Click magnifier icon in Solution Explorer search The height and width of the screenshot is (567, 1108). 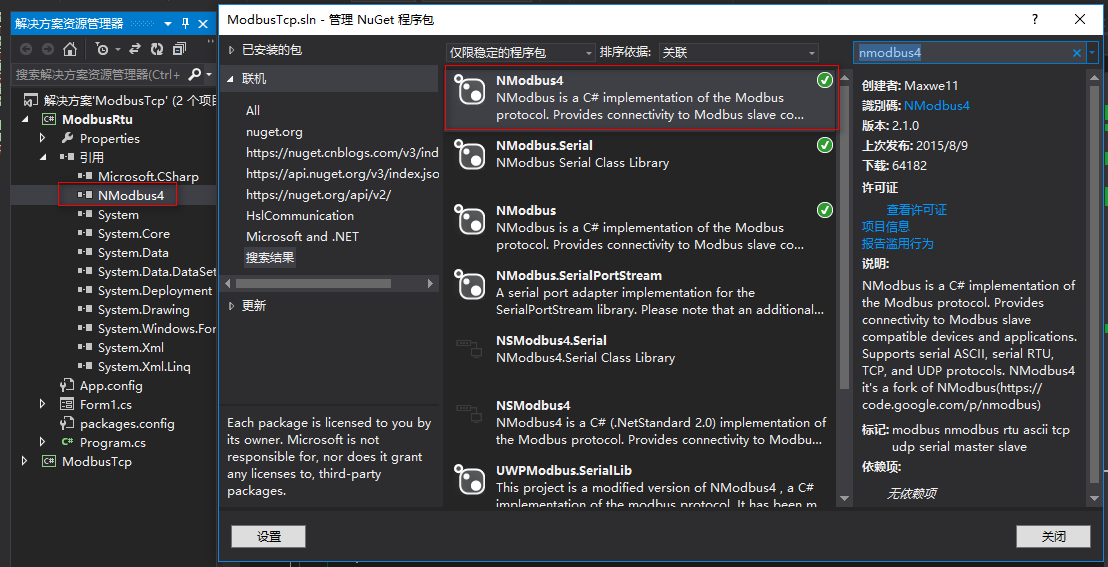pyautogui.click(x=194, y=74)
